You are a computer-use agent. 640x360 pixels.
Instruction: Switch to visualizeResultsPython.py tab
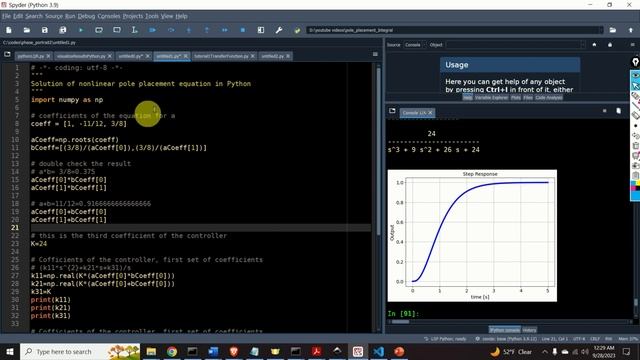tap(83, 56)
